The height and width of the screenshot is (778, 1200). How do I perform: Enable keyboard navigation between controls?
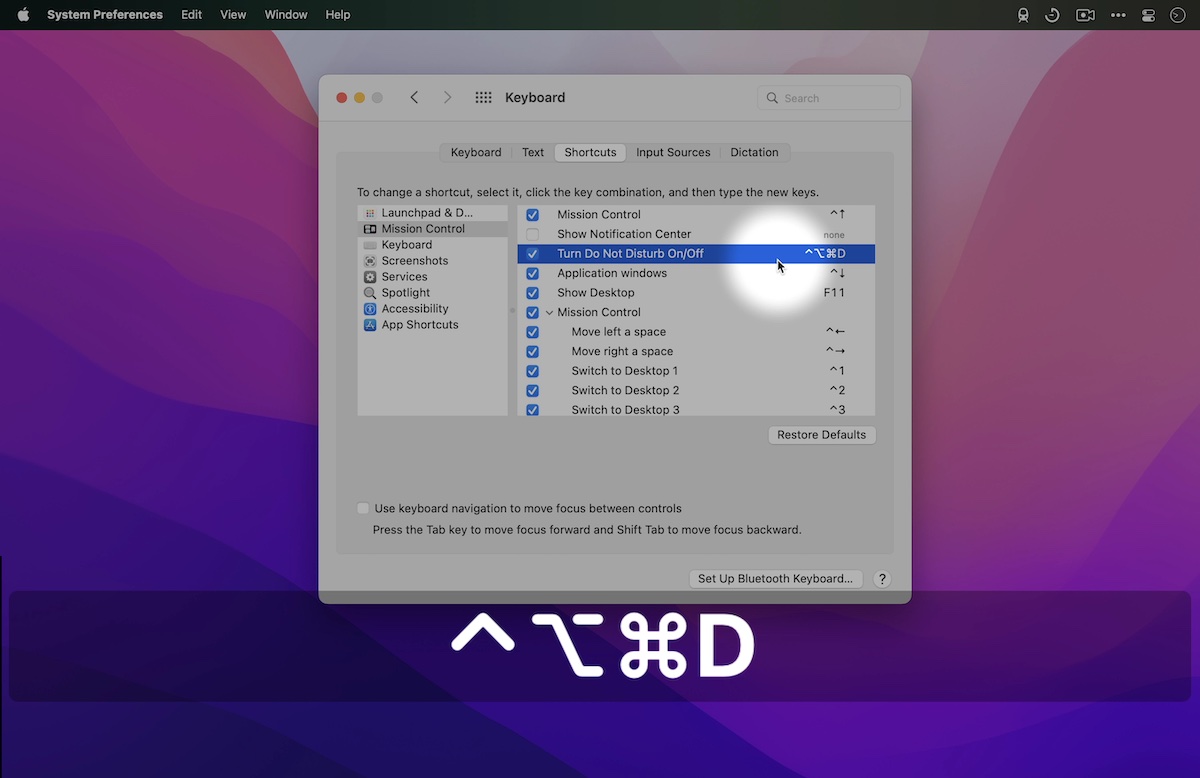pos(363,508)
